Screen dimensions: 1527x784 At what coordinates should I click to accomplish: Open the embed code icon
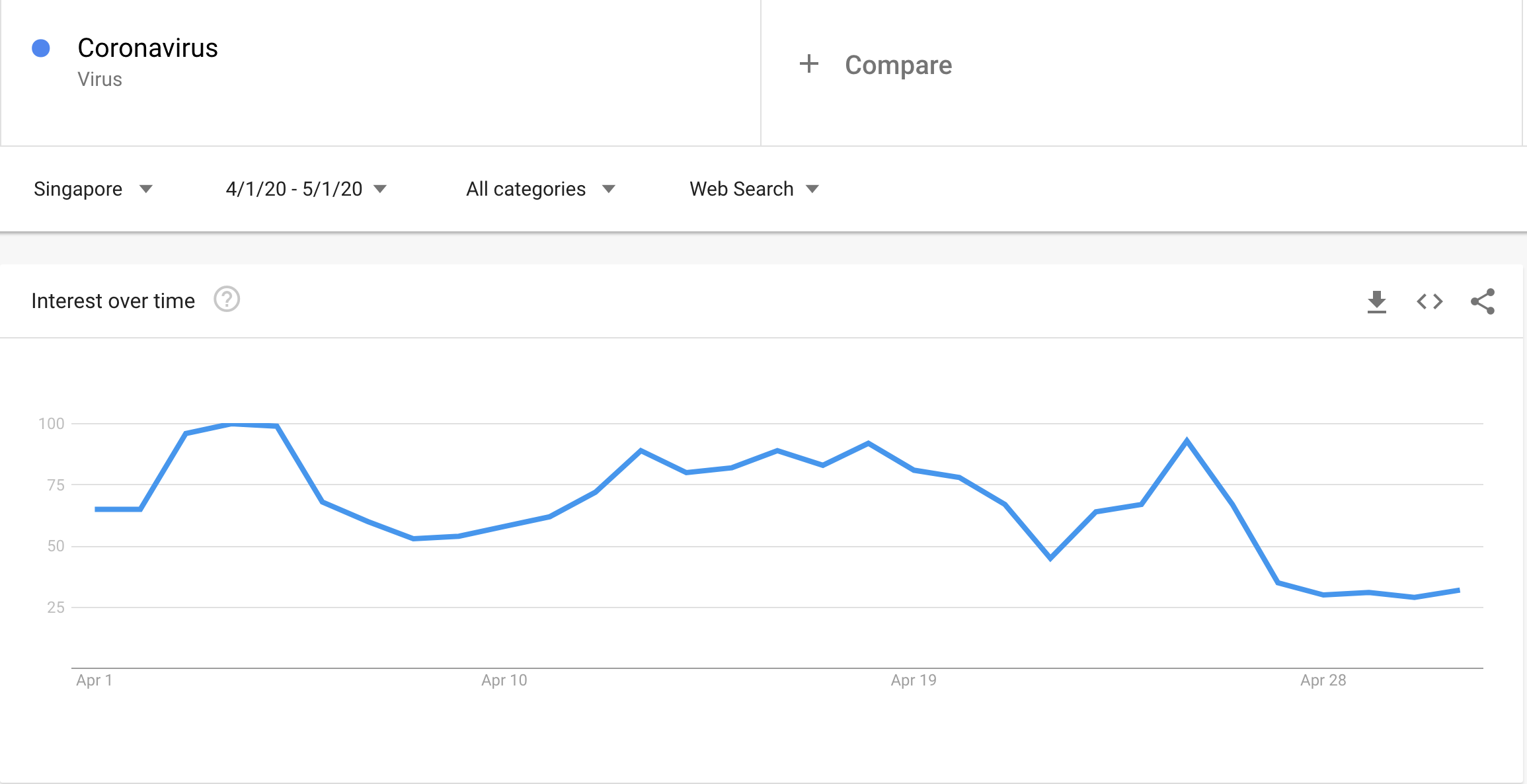tap(1429, 301)
